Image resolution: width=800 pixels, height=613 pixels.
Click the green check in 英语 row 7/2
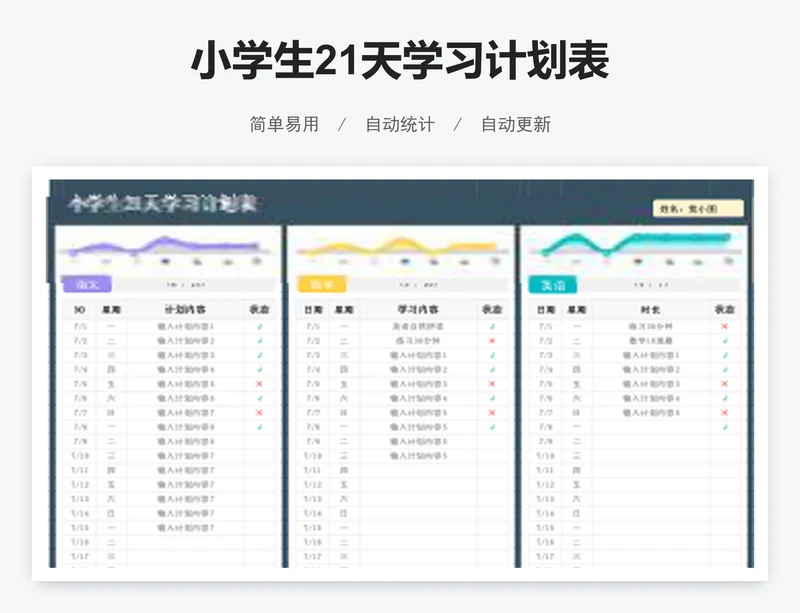pyautogui.click(x=724, y=340)
